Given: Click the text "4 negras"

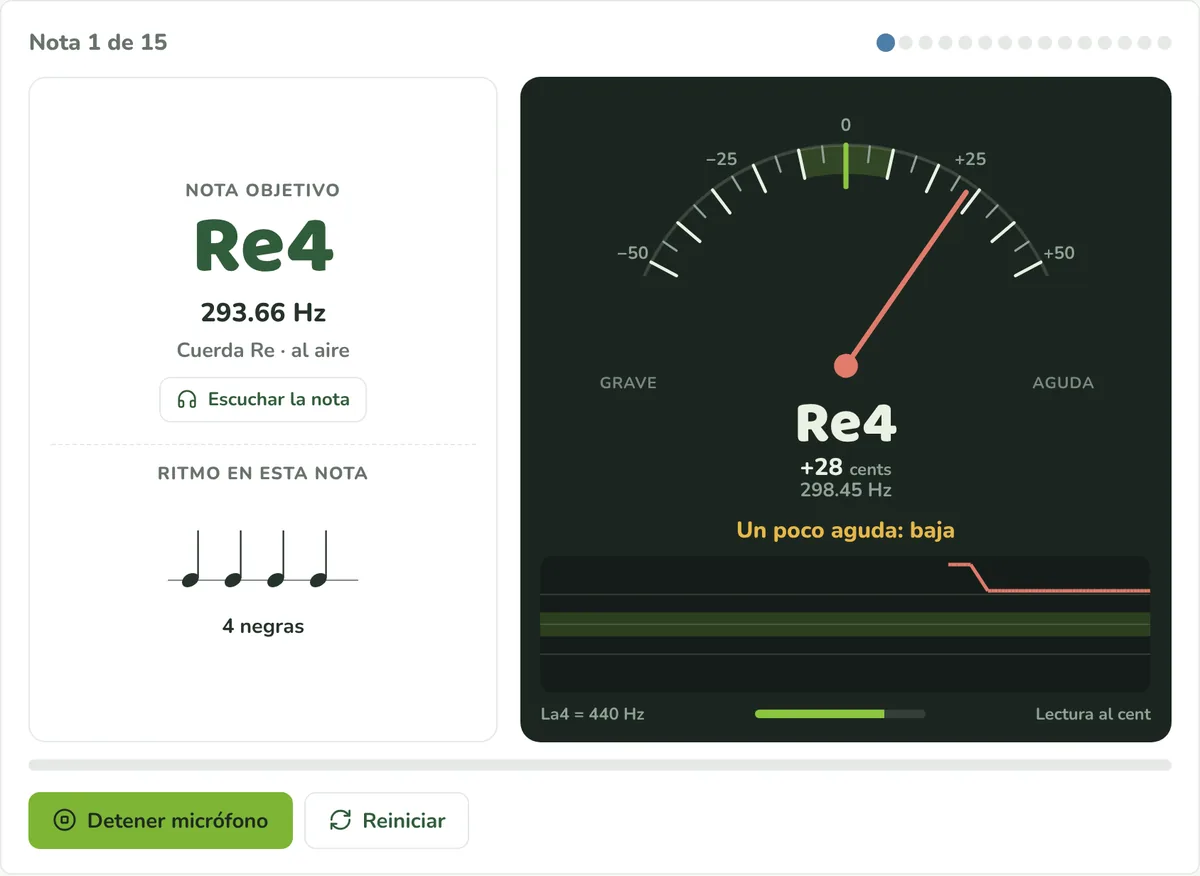Looking at the screenshot, I should (x=263, y=627).
